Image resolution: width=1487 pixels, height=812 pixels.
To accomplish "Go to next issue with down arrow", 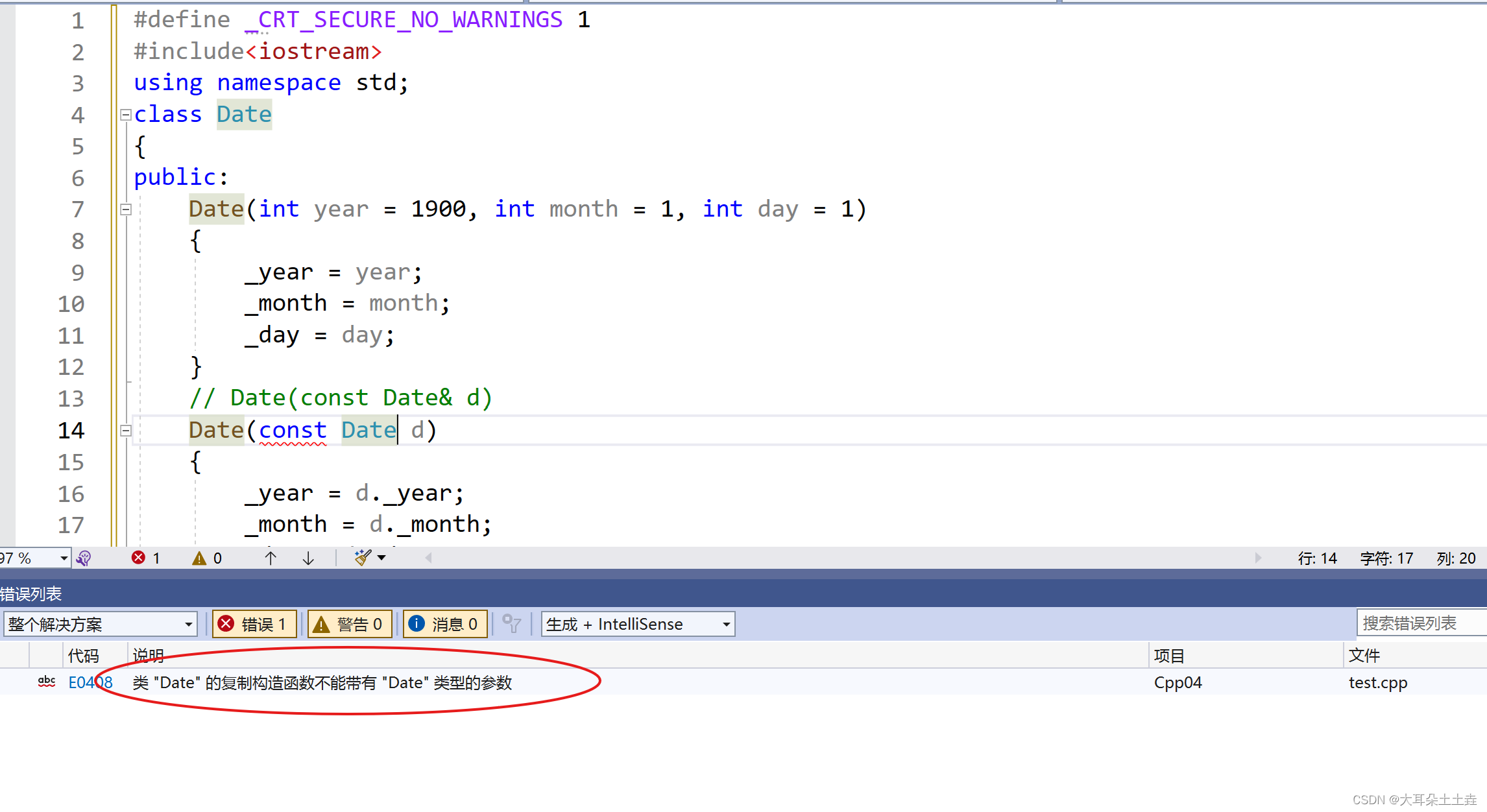I will click(308, 558).
